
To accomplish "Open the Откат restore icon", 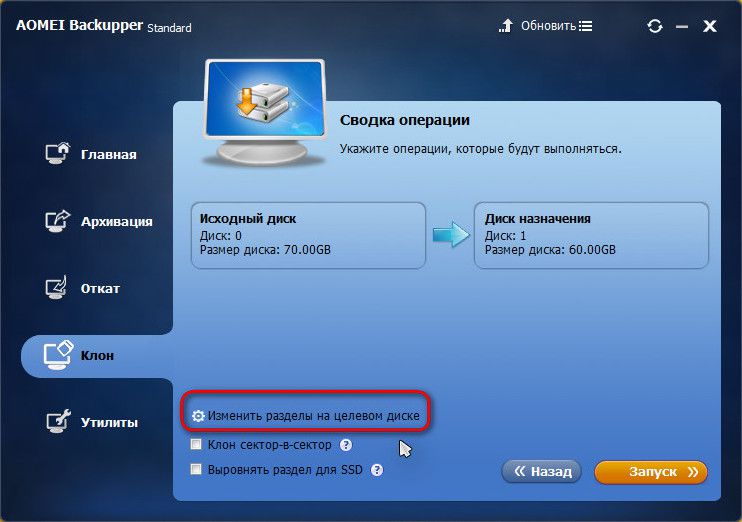I will pos(57,287).
